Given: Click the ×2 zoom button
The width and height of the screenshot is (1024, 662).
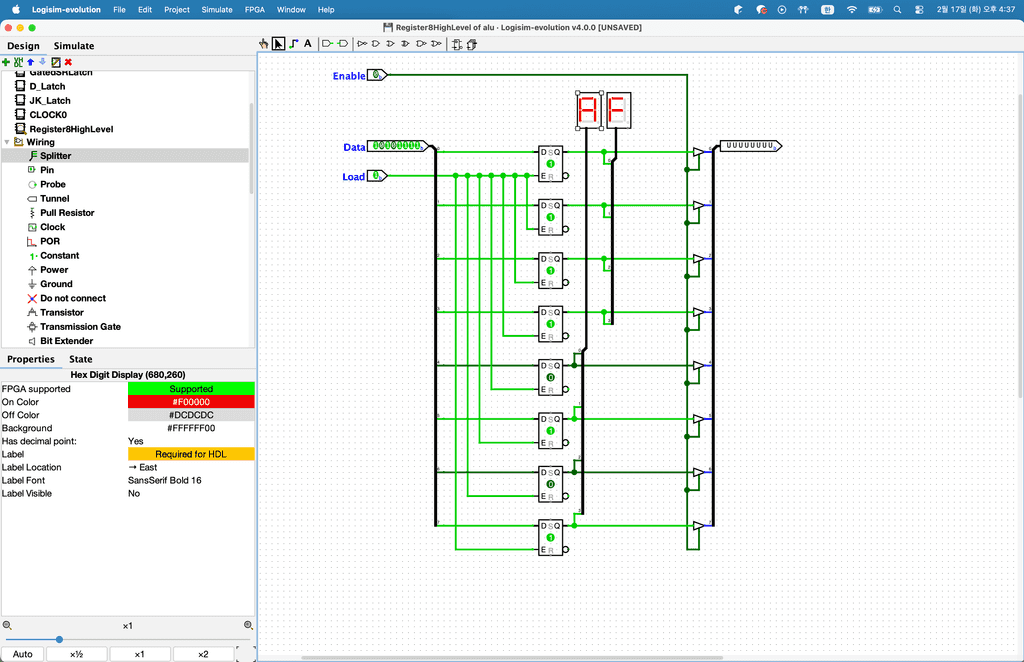Looking at the screenshot, I should (203, 654).
